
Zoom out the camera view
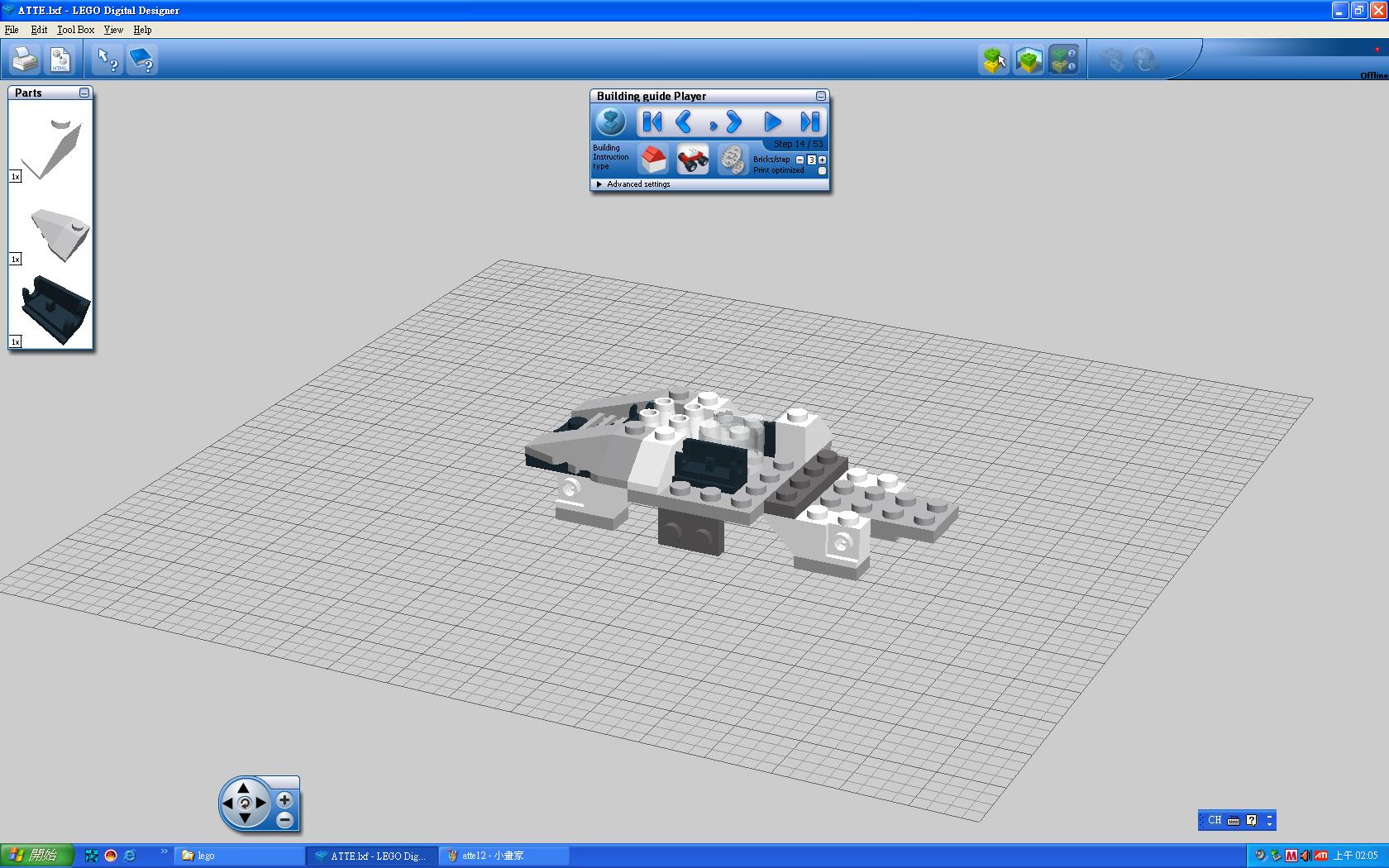pos(284,820)
